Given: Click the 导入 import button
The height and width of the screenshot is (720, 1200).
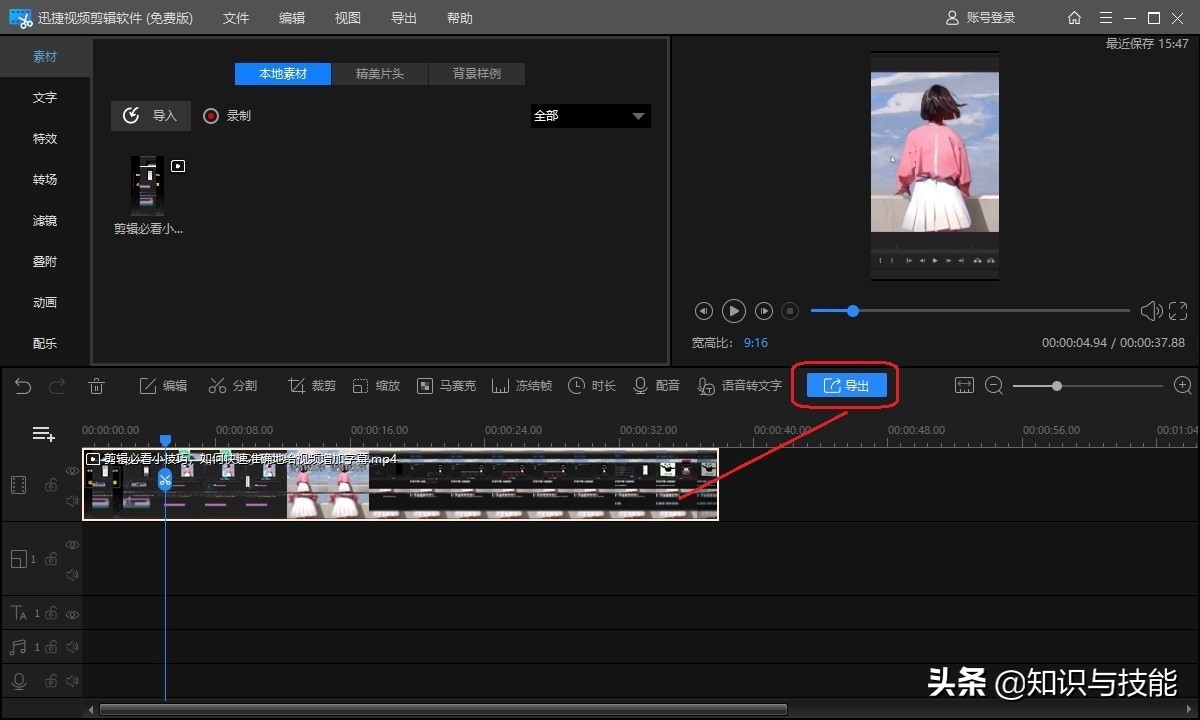Looking at the screenshot, I should [150, 115].
